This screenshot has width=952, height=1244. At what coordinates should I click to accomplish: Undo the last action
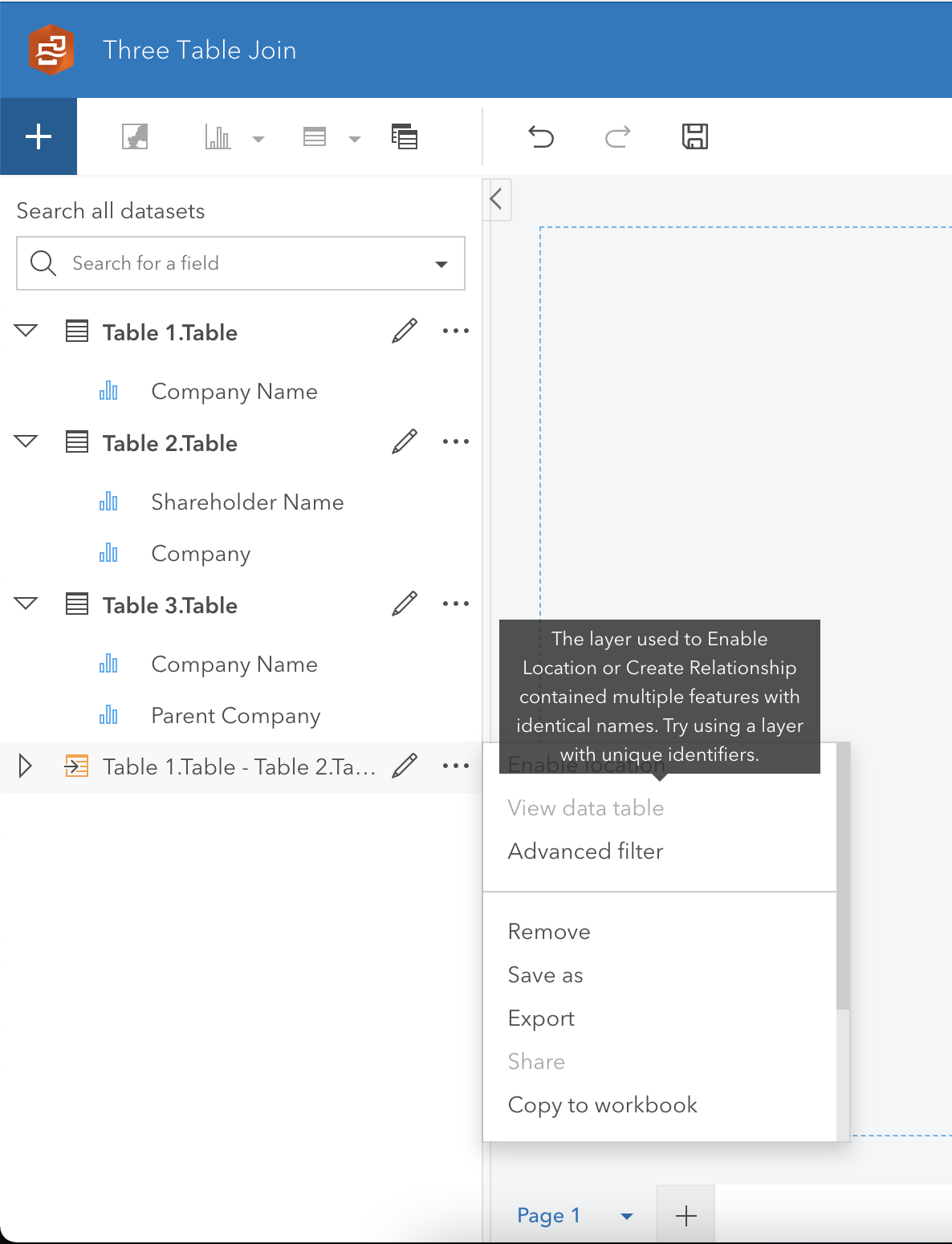click(x=541, y=136)
